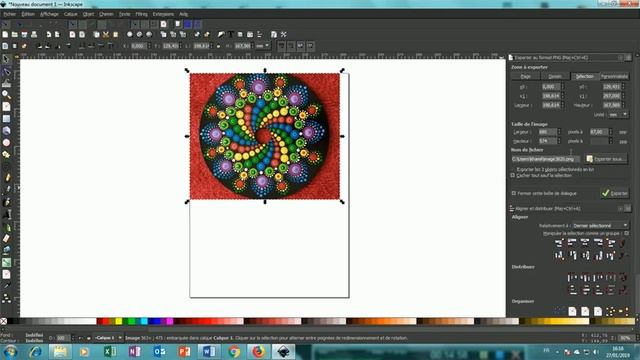Toggle 'Fermer cette boîte de dialogue' checkbox
Screen dimensions: 640x360
[514, 193]
